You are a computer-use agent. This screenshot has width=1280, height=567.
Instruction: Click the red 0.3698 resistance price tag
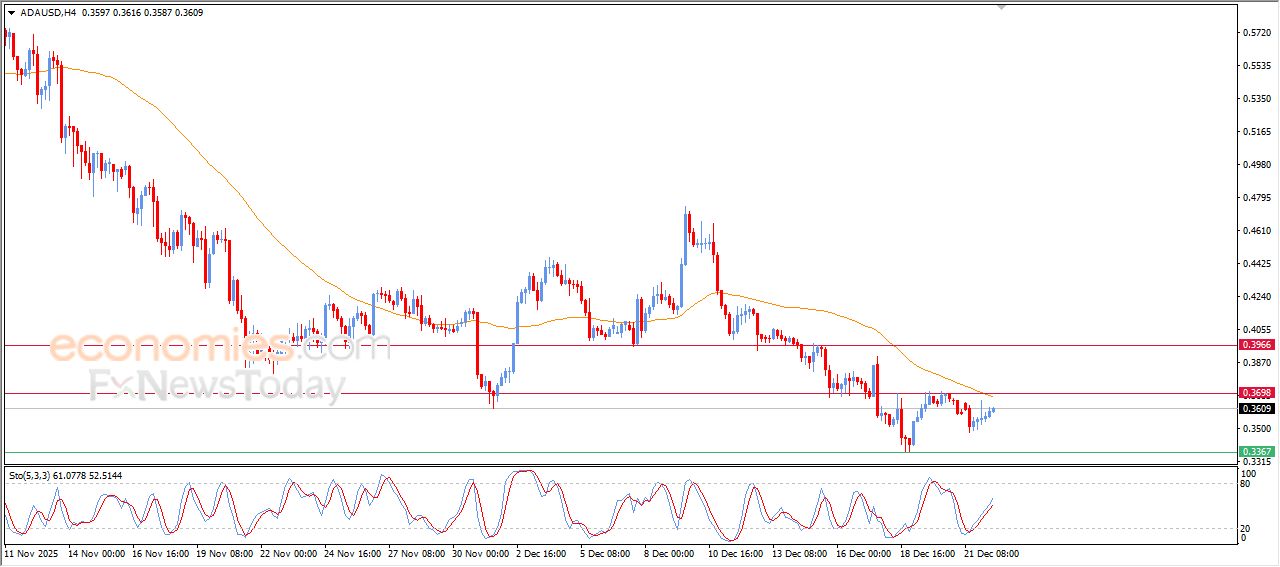point(1256,394)
